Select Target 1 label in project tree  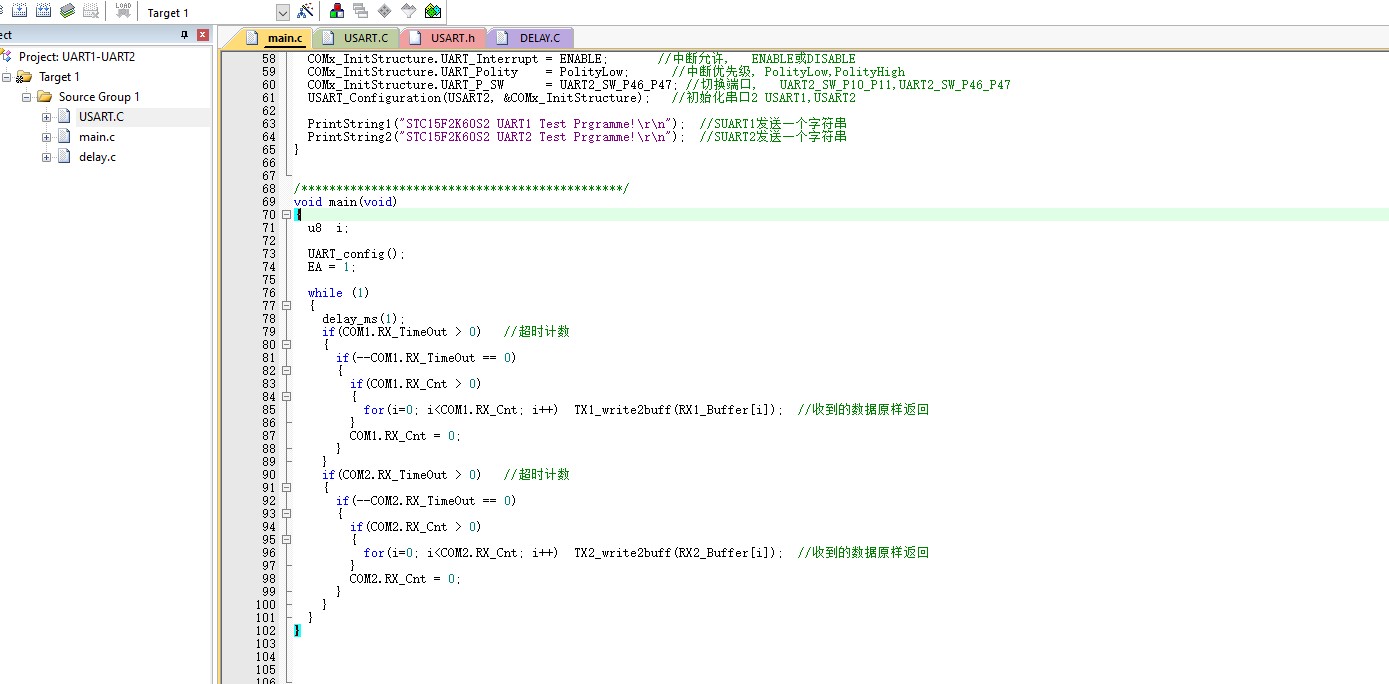pos(59,77)
